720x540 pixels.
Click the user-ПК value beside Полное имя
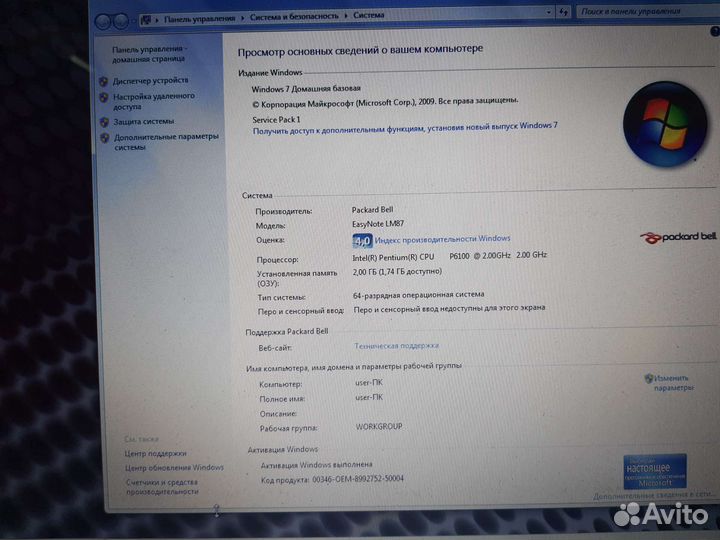point(369,397)
